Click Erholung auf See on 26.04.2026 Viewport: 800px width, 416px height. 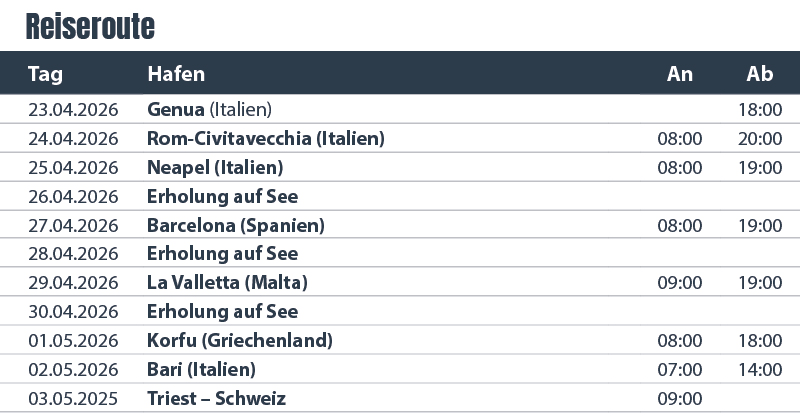pos(222,196)
